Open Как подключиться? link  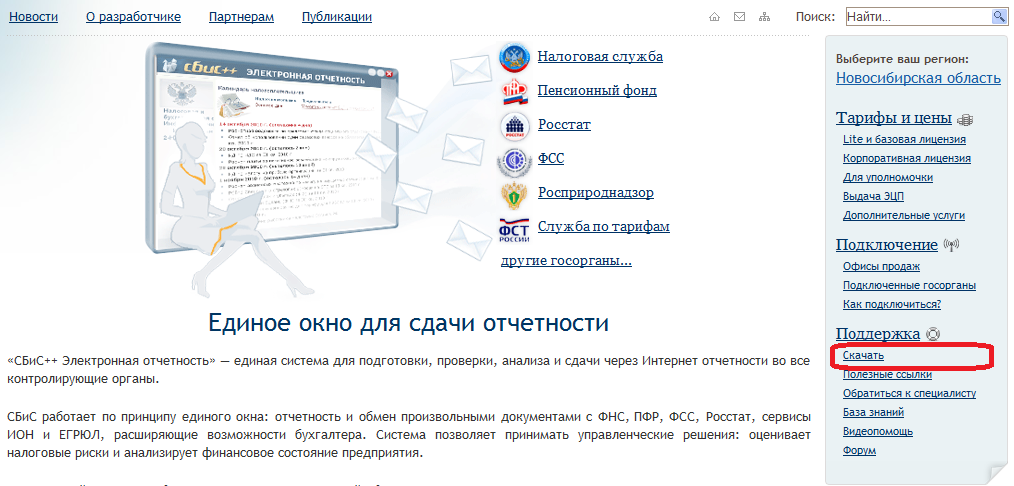point(892,304)
